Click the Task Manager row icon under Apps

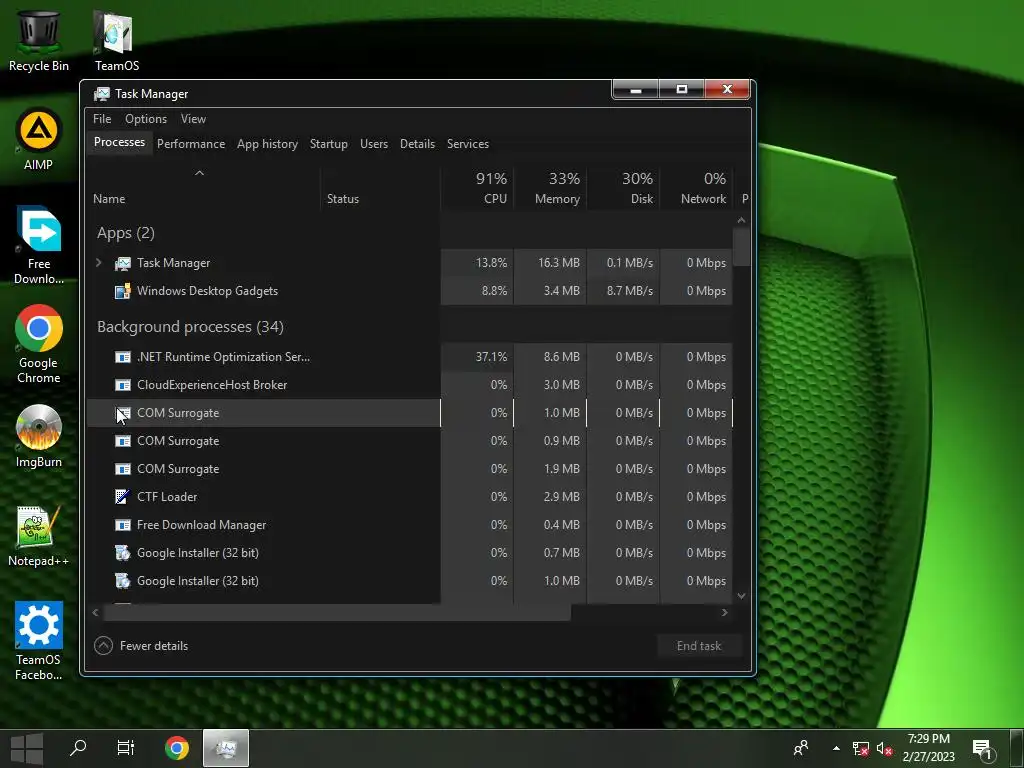click(x=122, y=263)
